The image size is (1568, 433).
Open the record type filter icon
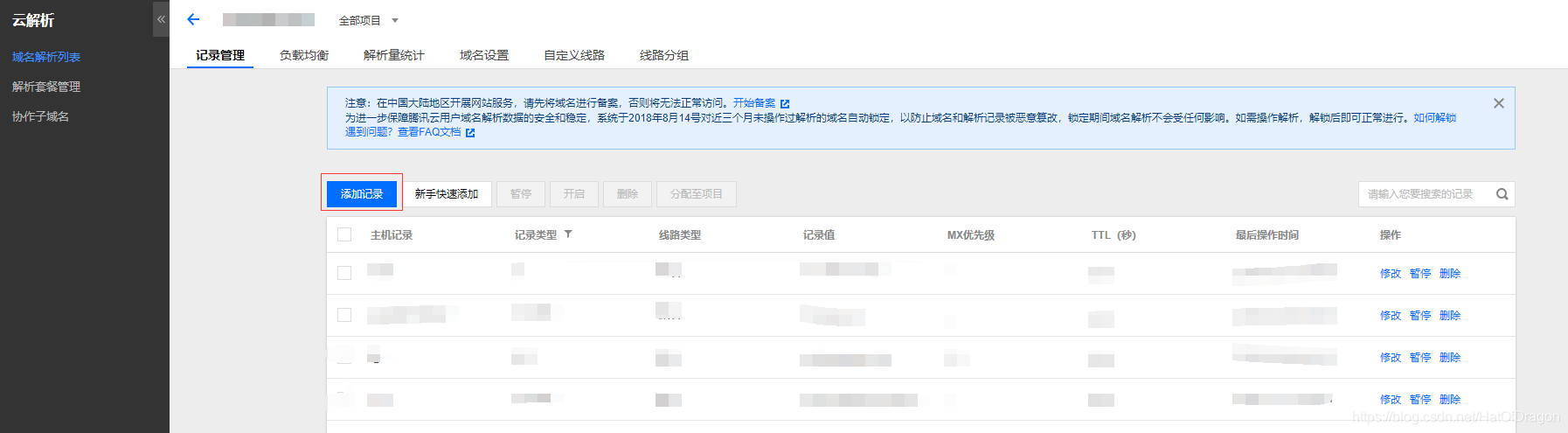click(x=568, y=234)
